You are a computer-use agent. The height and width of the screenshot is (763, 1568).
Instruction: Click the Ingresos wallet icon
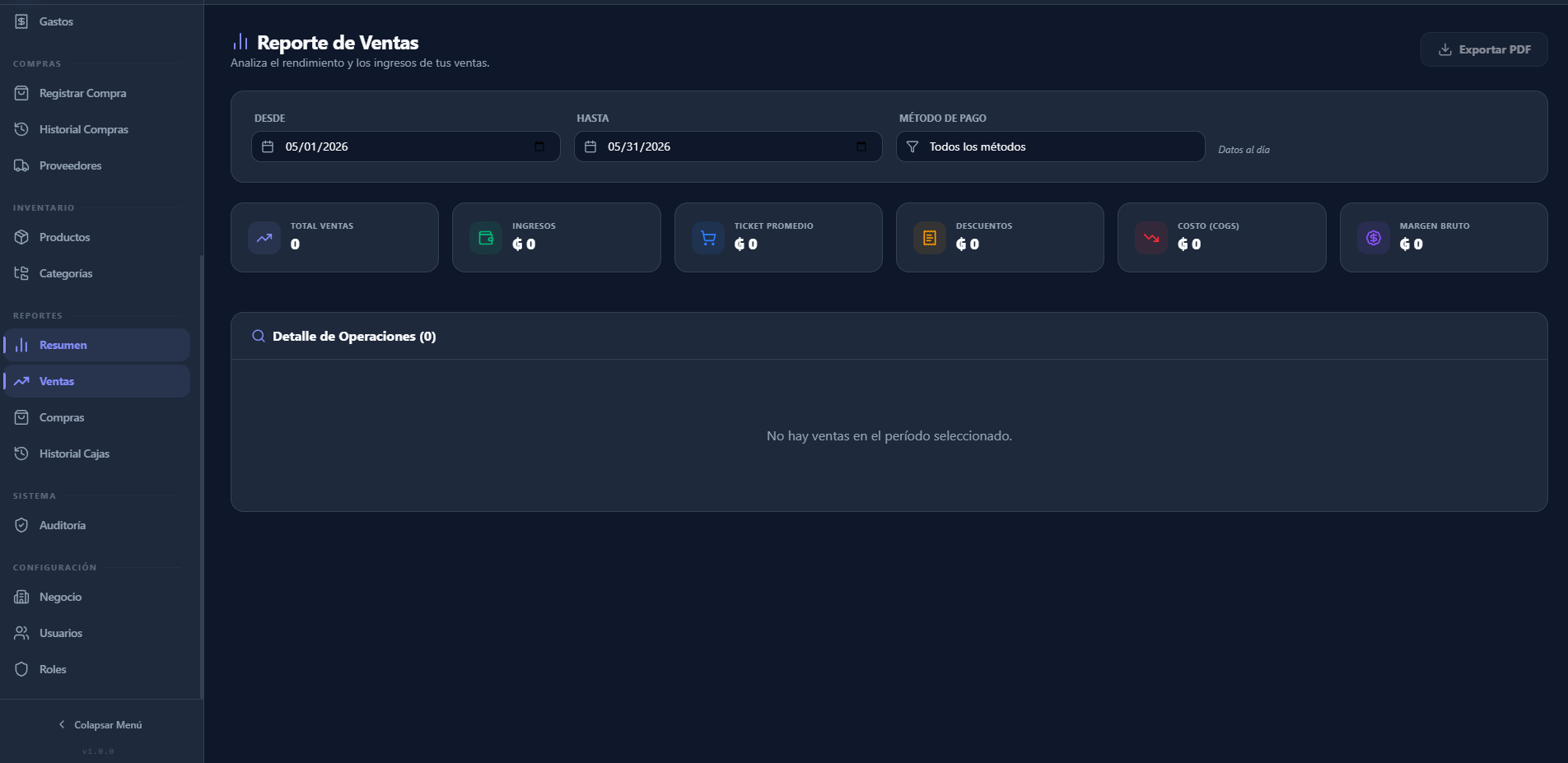[x=486, y=238]
